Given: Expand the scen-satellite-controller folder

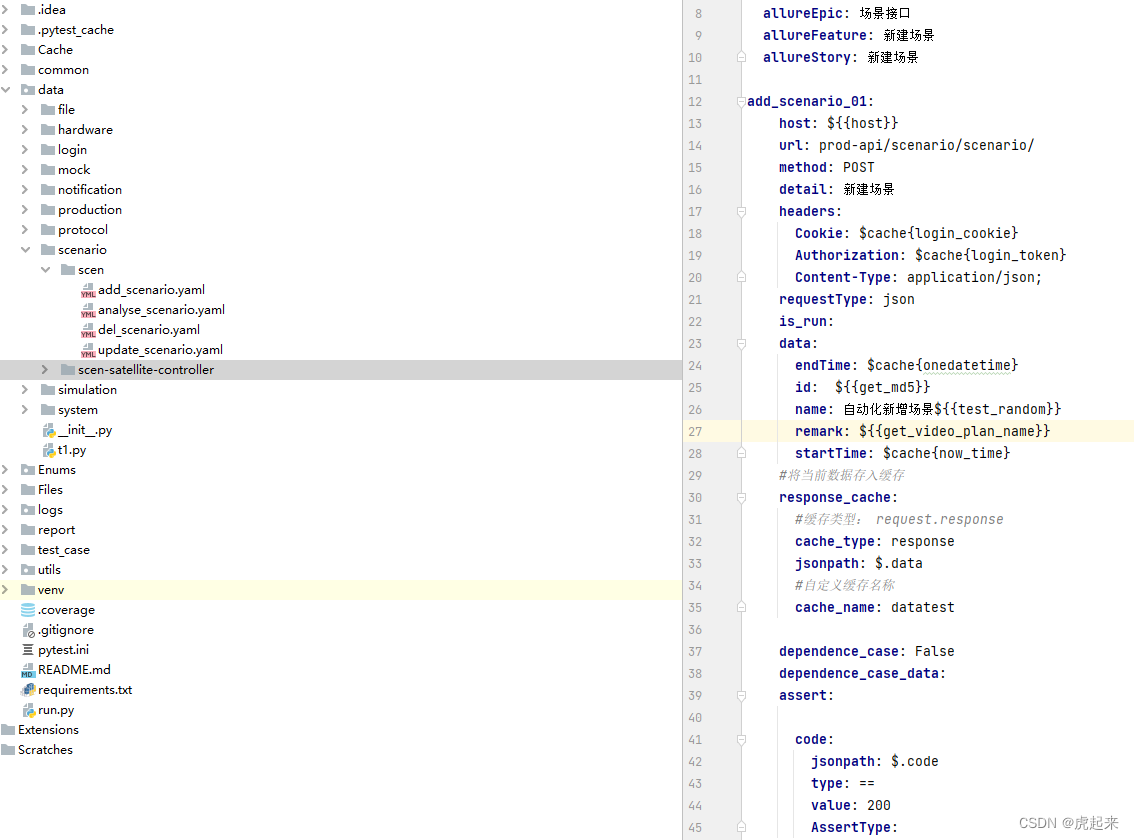Looking at the screenshot, I should [x=45, y=370].
